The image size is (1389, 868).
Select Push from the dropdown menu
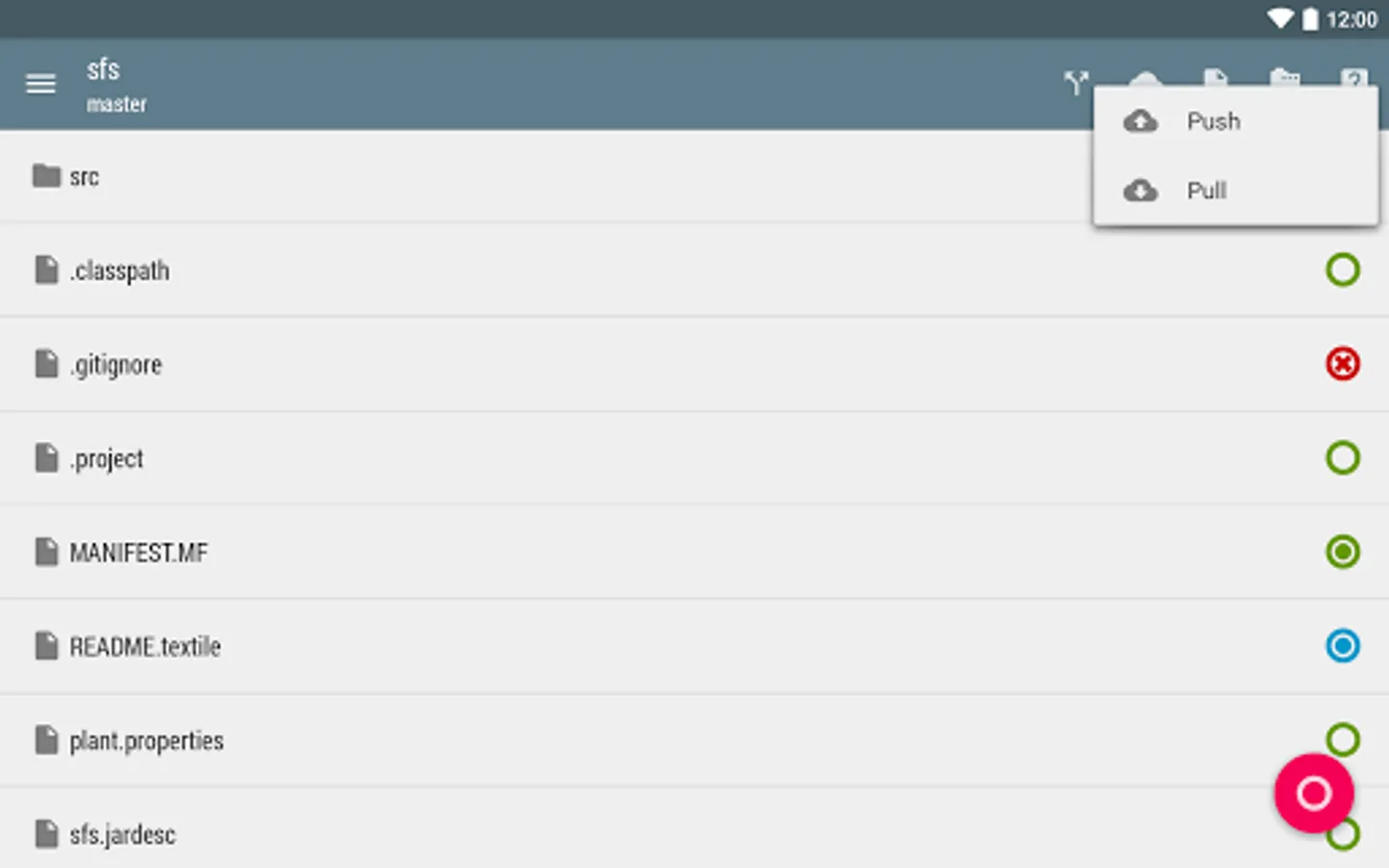point(1212,122)
